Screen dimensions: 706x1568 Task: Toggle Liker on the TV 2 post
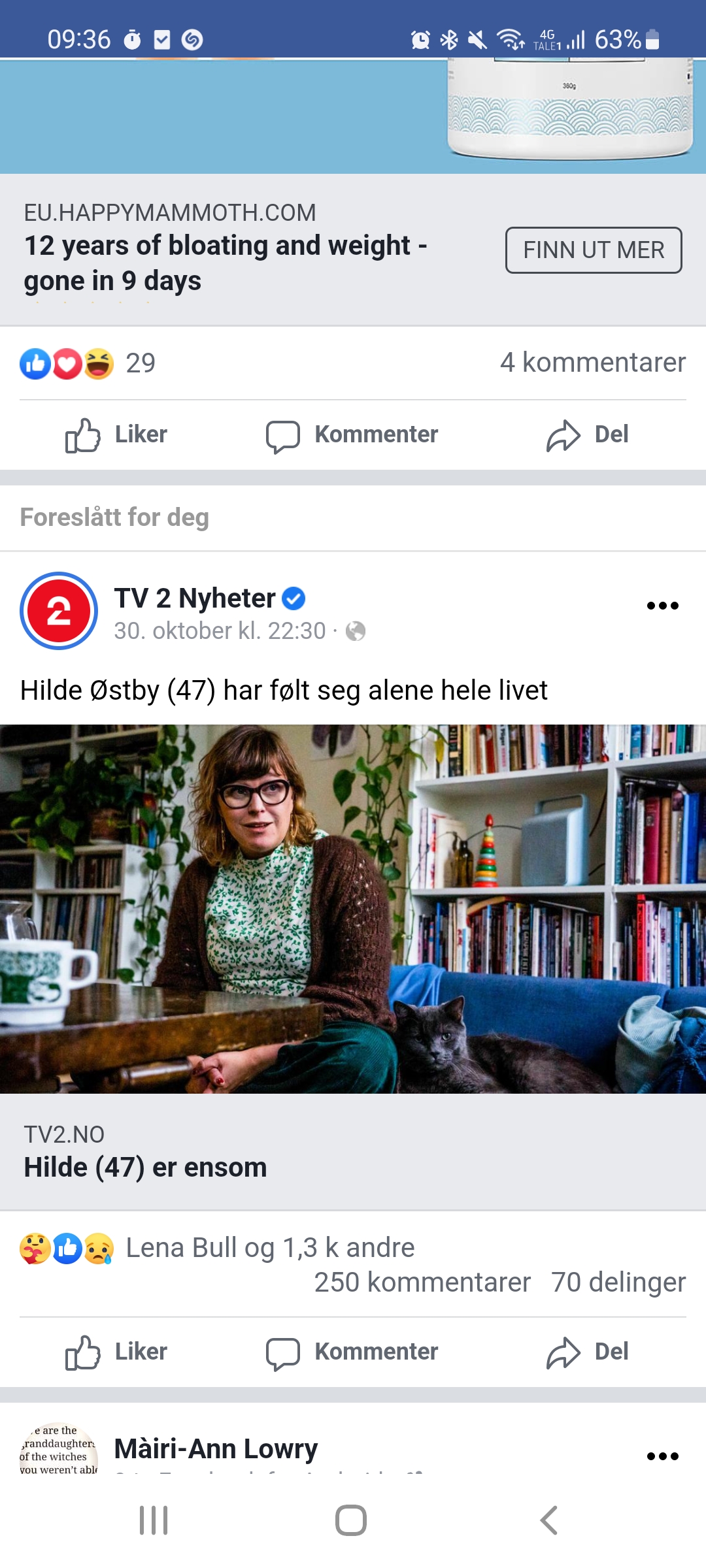(116, 1352)
